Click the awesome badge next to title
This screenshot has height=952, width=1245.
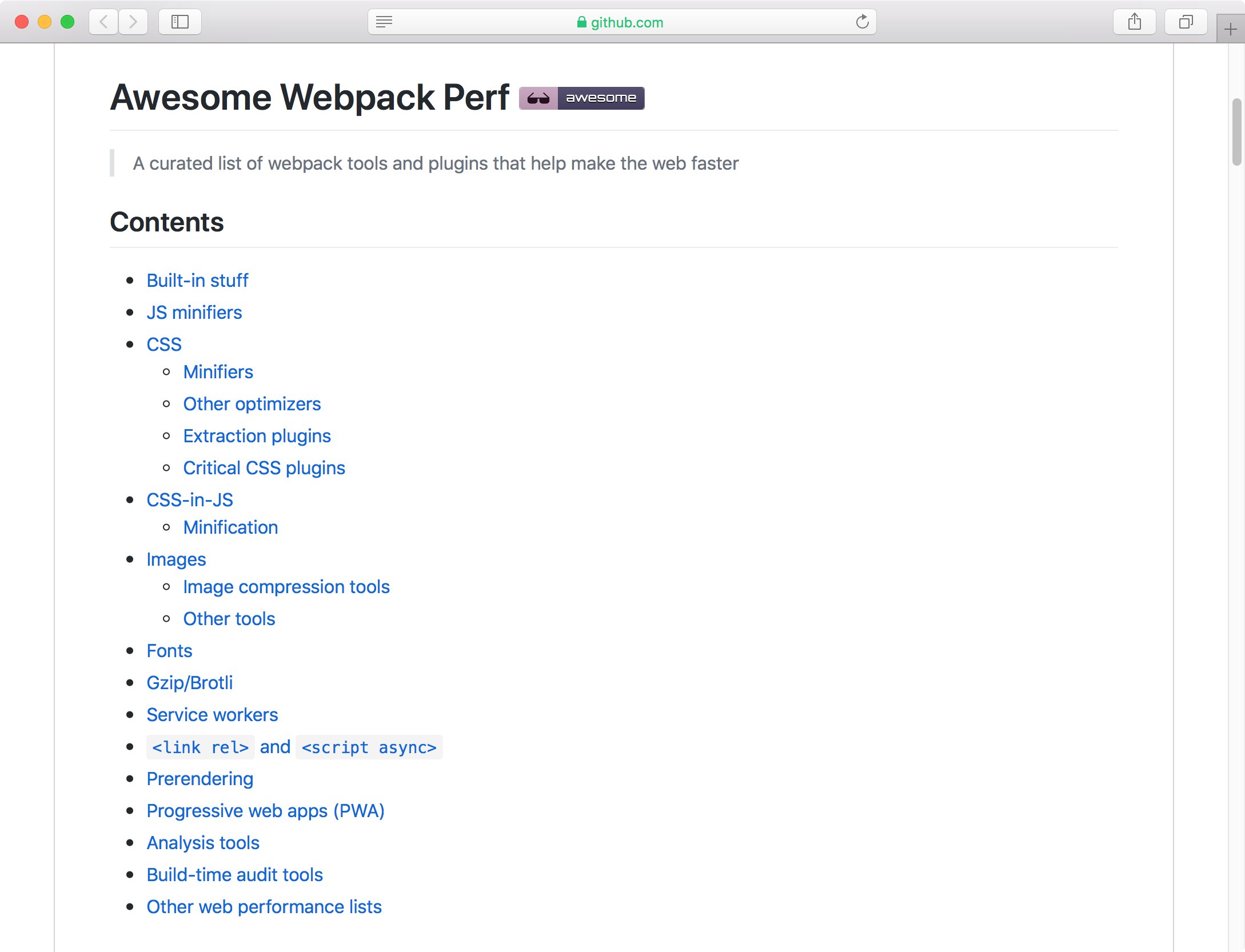click(x=582, y=98)
